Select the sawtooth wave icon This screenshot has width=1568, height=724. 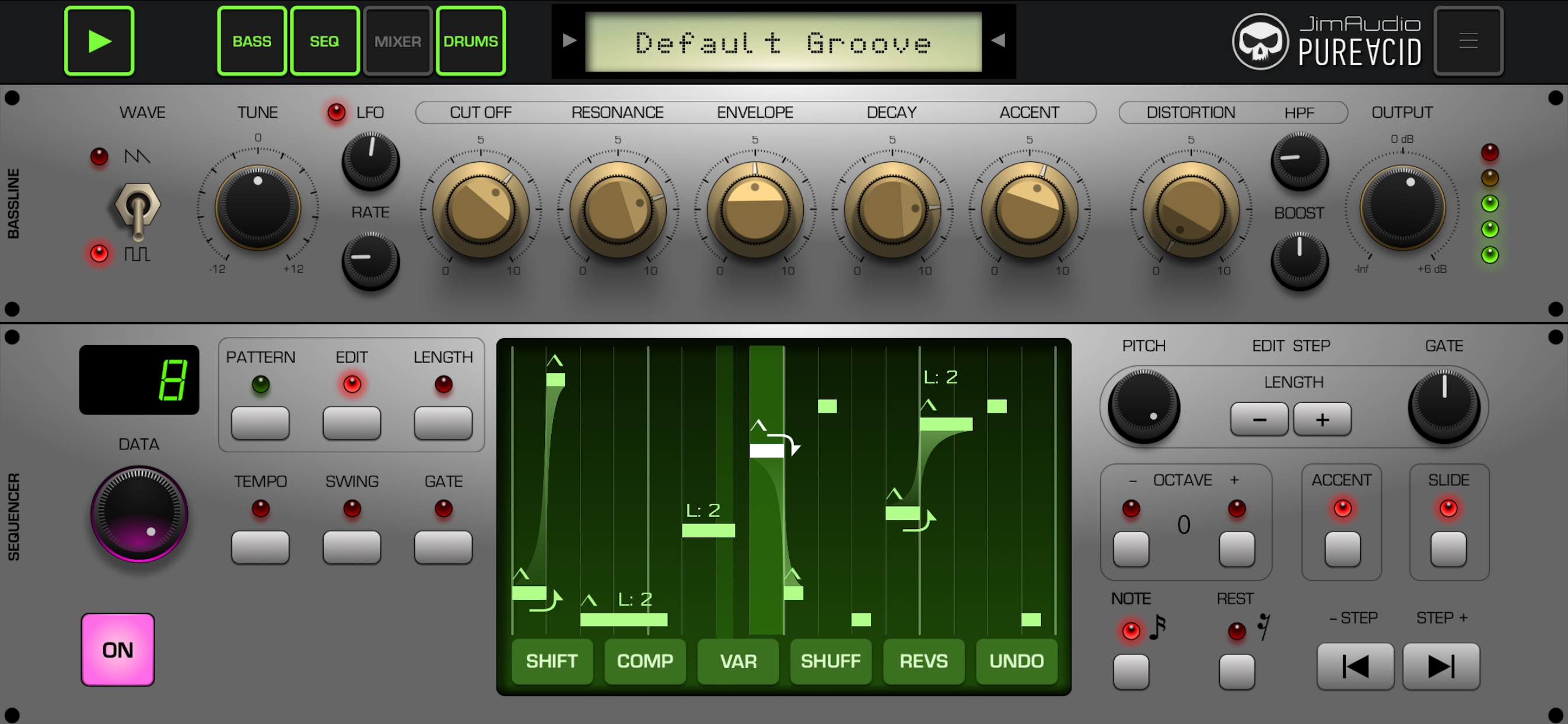coord(137,156)
